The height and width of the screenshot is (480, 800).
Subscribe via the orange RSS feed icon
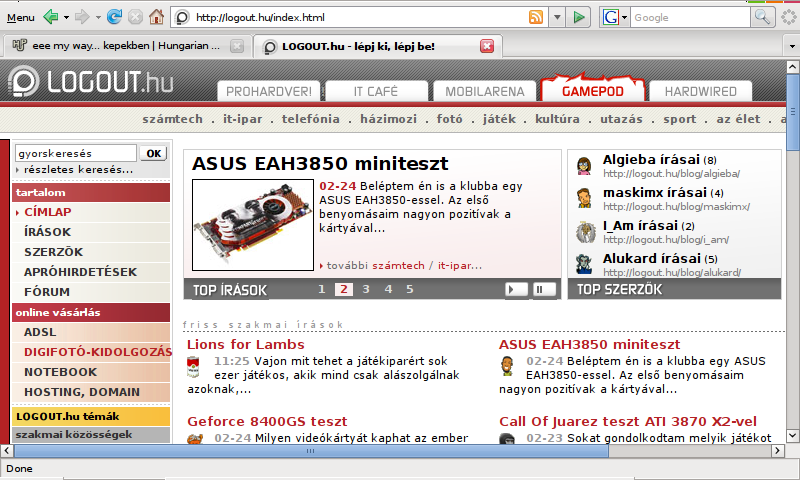[536, 17]
